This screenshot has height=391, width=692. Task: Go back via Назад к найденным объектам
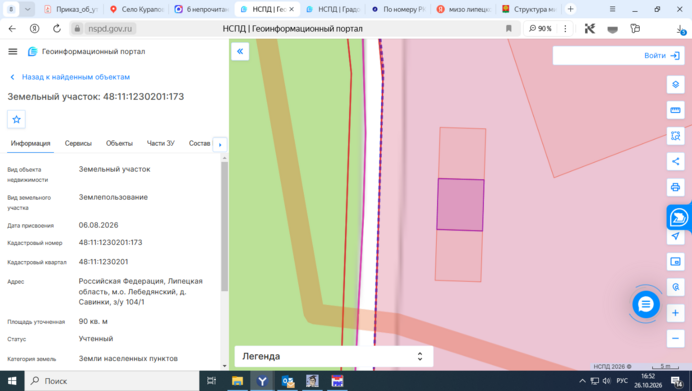70,77
